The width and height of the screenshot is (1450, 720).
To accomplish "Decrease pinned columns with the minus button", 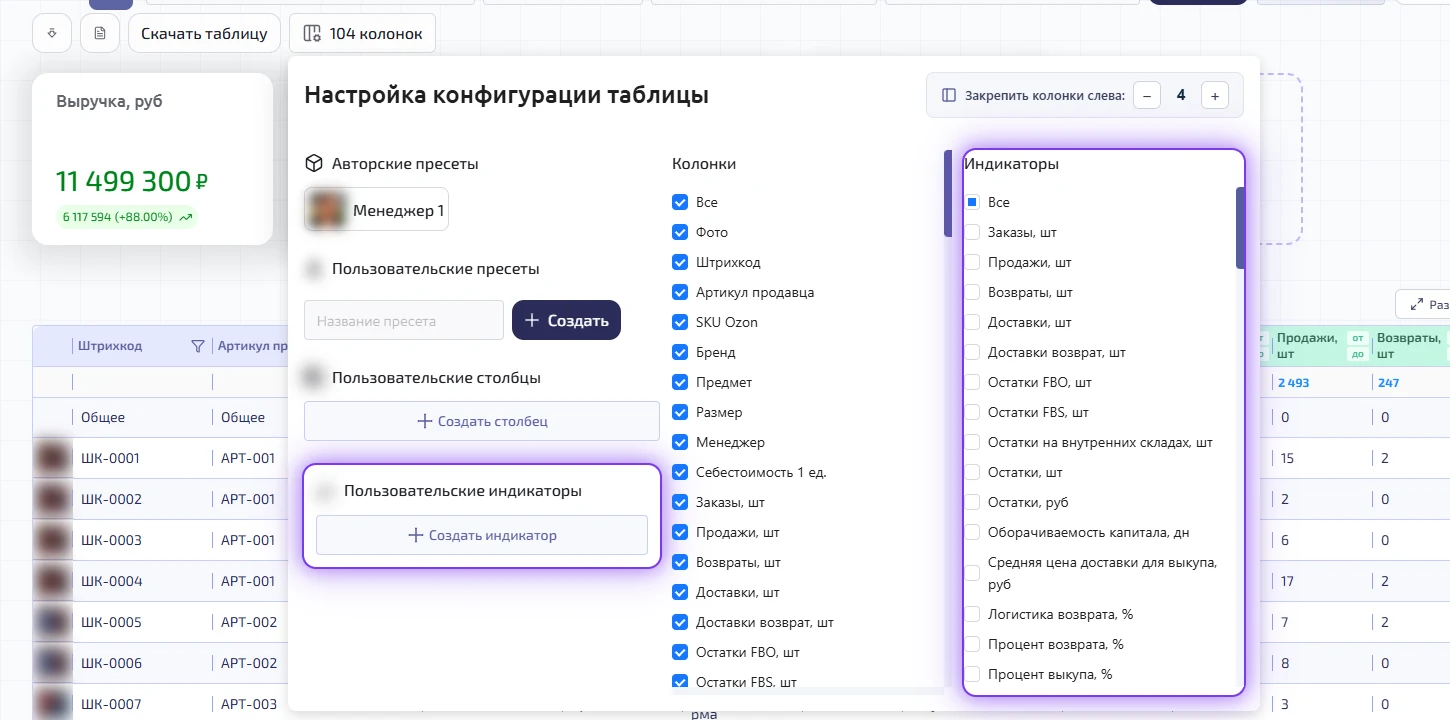I will (x=1146, y=96).
